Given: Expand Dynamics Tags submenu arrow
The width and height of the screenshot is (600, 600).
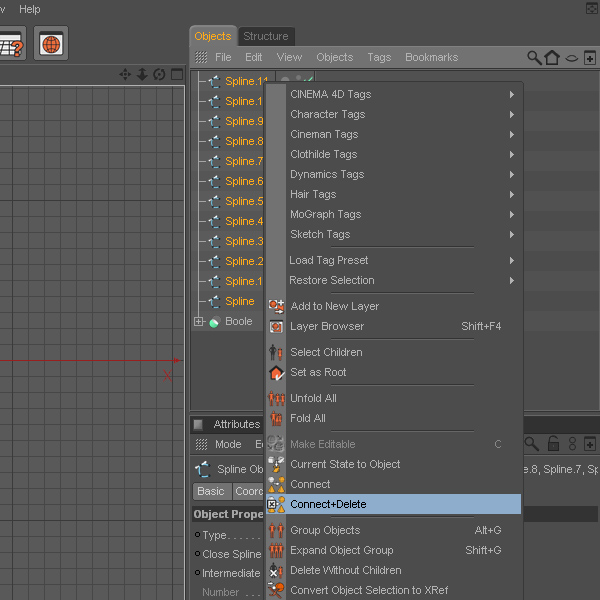Looking at the screenshot, I should click(512, 174).
